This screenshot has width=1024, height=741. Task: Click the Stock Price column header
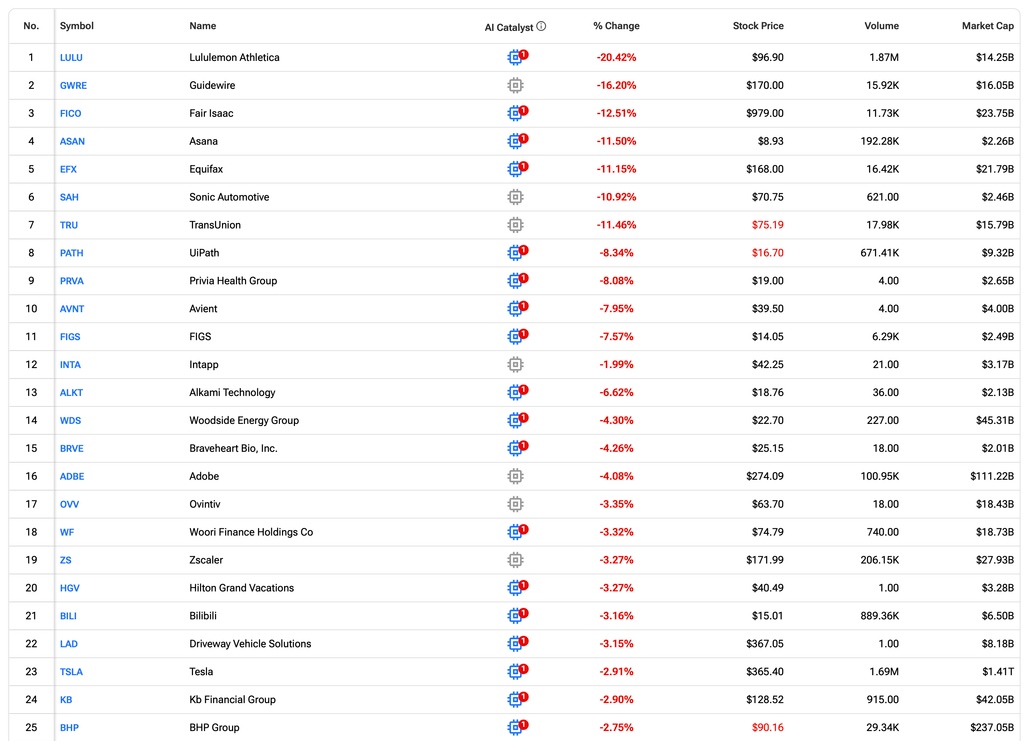coord(758,26)
